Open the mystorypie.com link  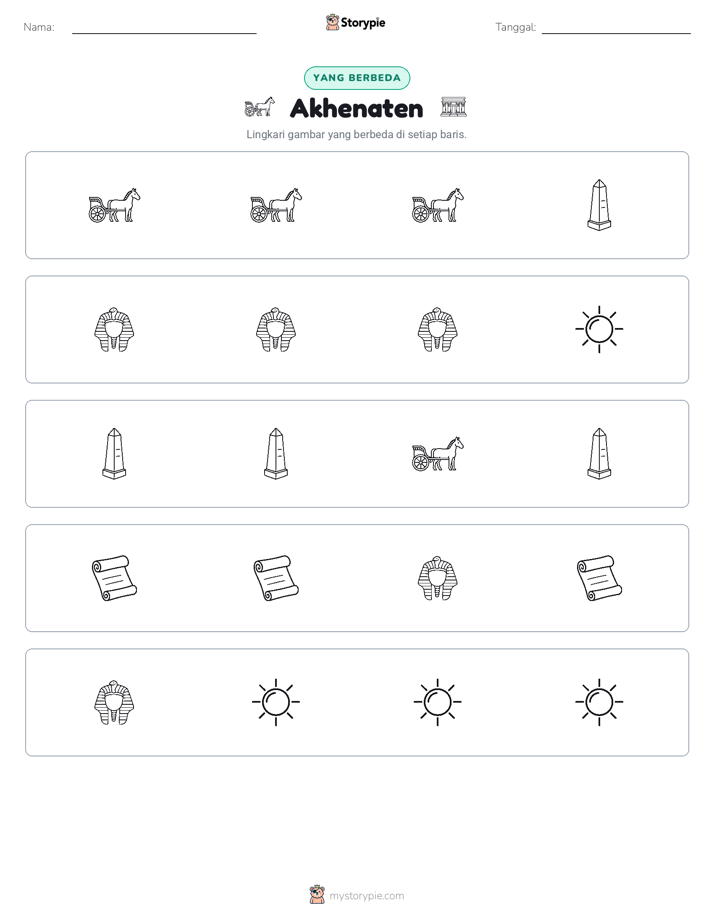(x=366, y=896)
